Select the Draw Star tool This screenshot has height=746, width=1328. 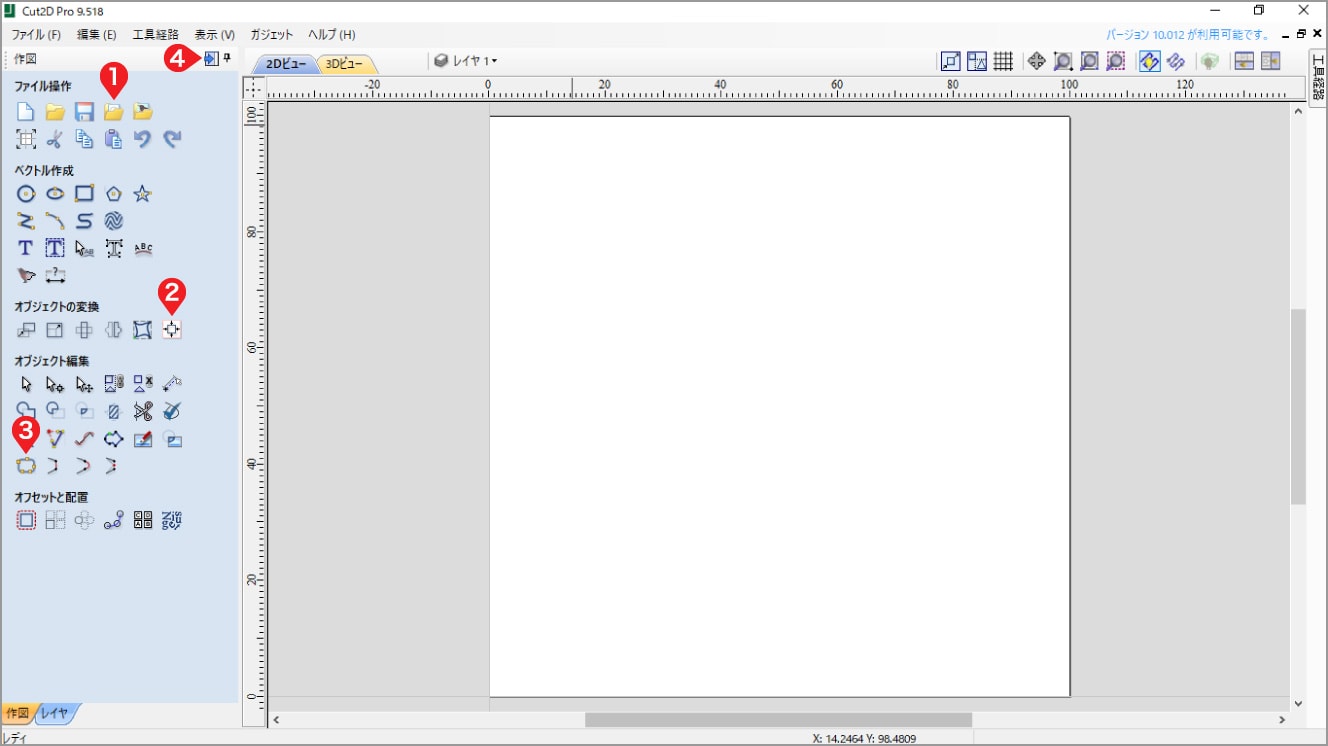click(x=143, y=193)
